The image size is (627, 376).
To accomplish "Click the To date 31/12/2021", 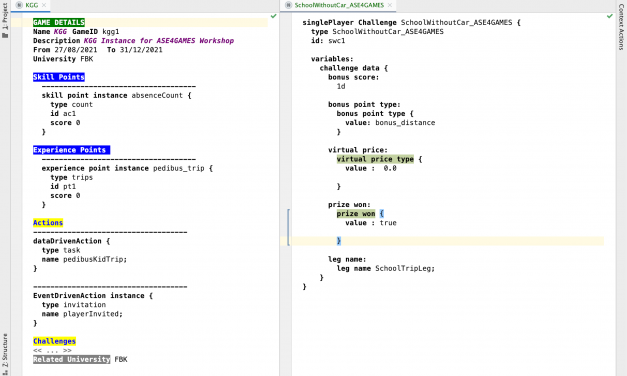I will pyautogui.click(x=141, y=50).
